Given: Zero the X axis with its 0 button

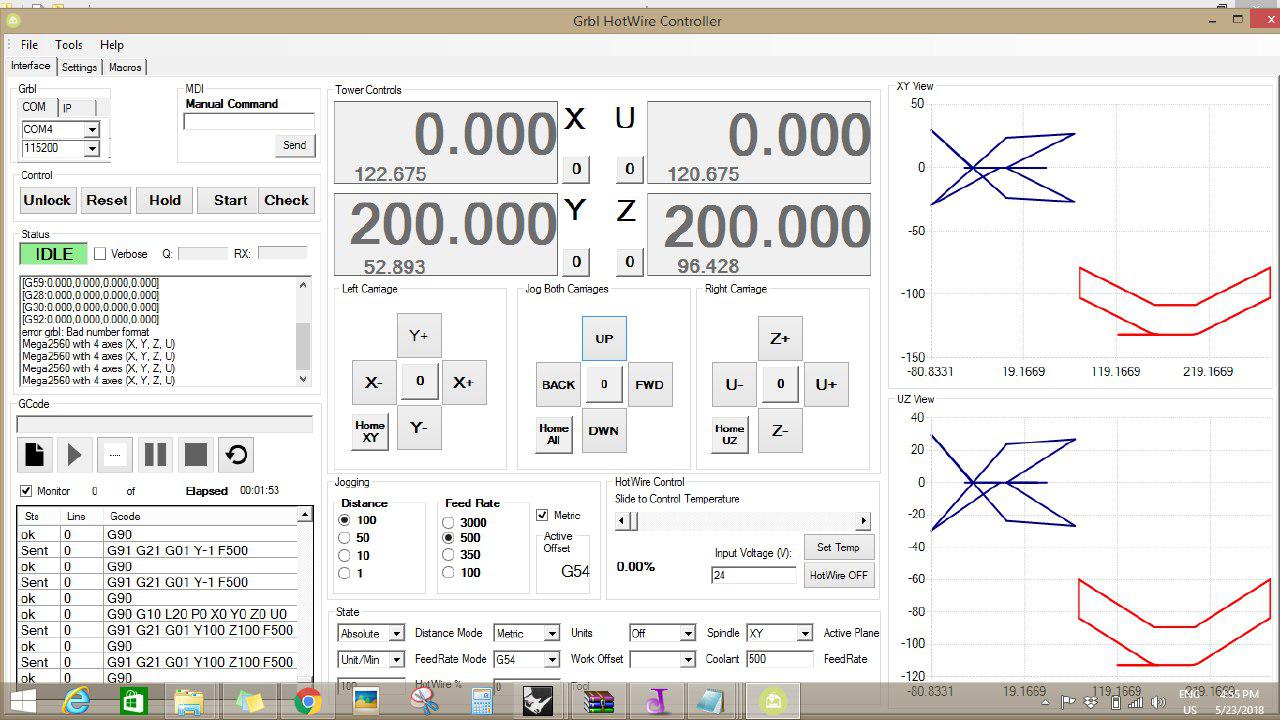Looking at the screenshot, I should (576, 169).
